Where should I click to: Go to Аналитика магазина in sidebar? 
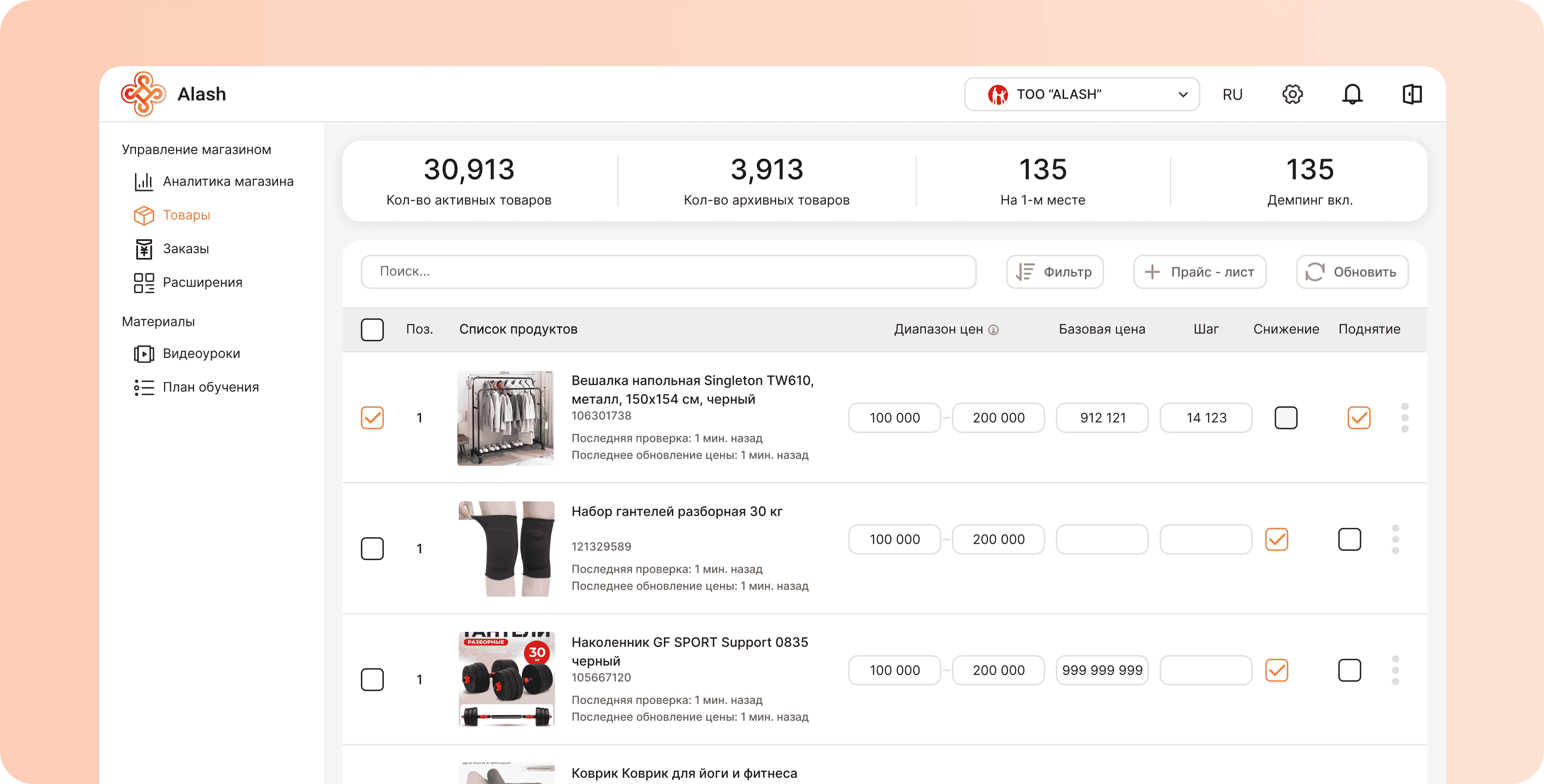click(x=228, y=182)
